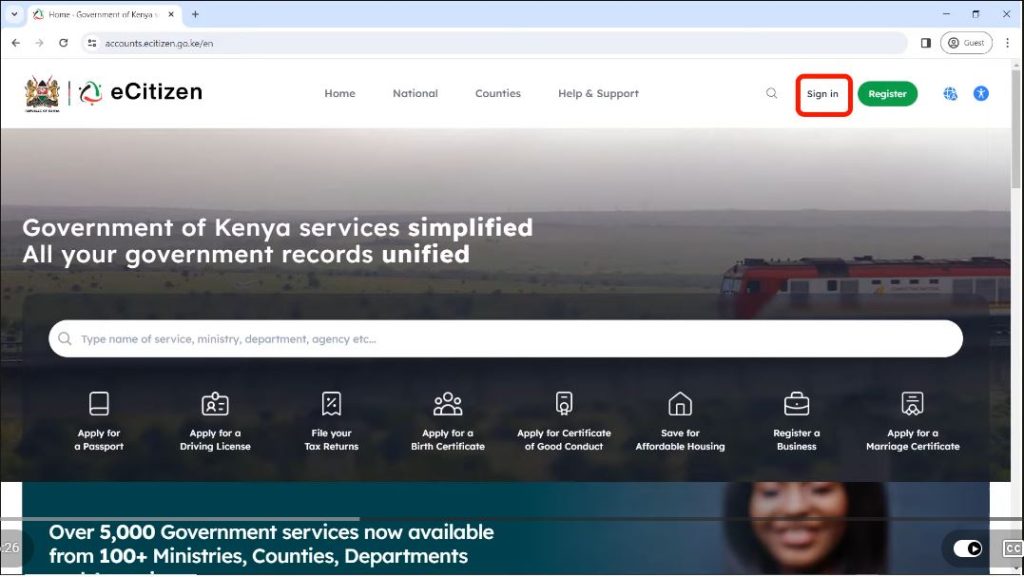Viewport: 1024px width, 577px height.
Task: Go to the National menu item
Action: (415, 93)
